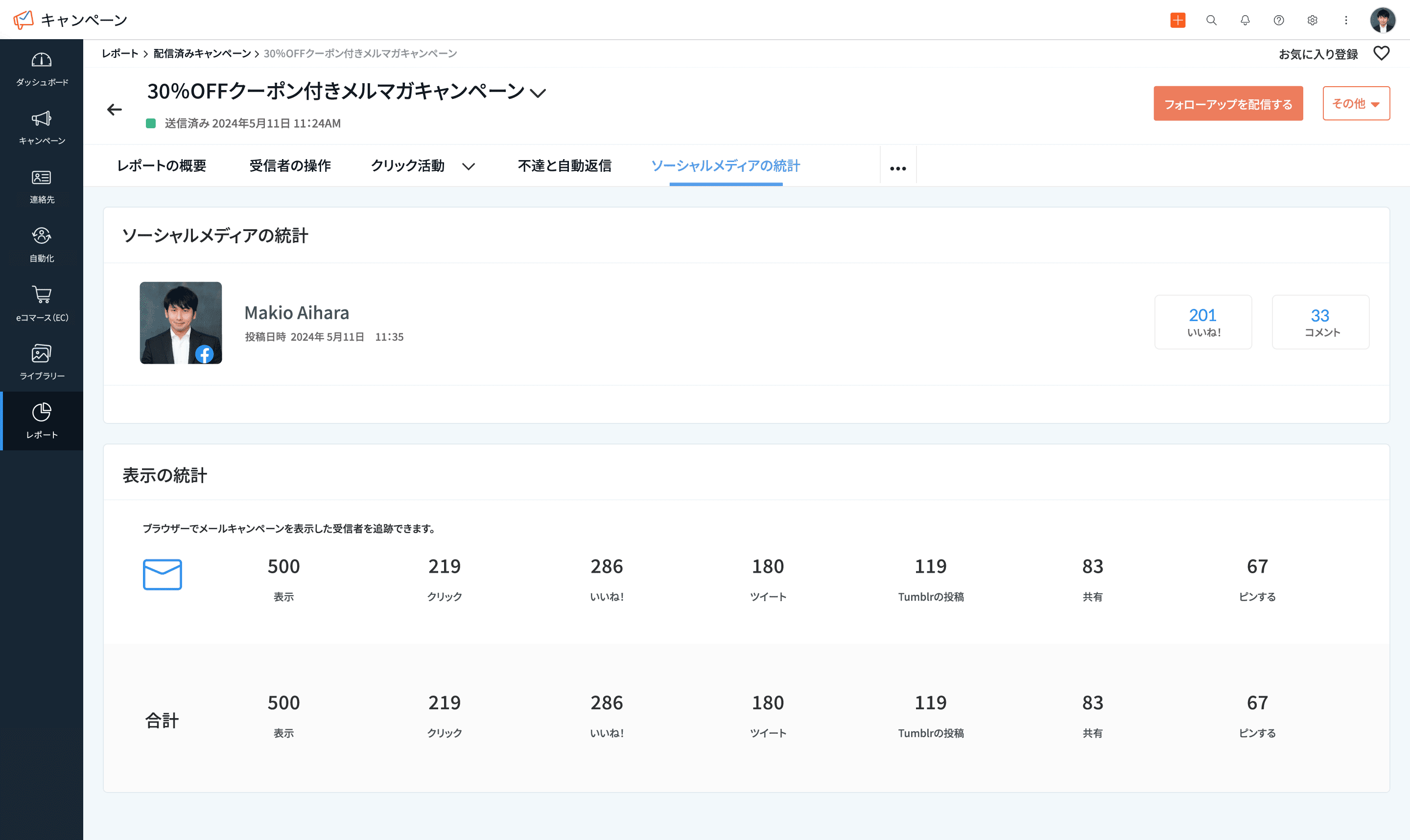The image size is (1410, 840).
Task: Click 表示の統計 section heading
Action: [164, 475]
